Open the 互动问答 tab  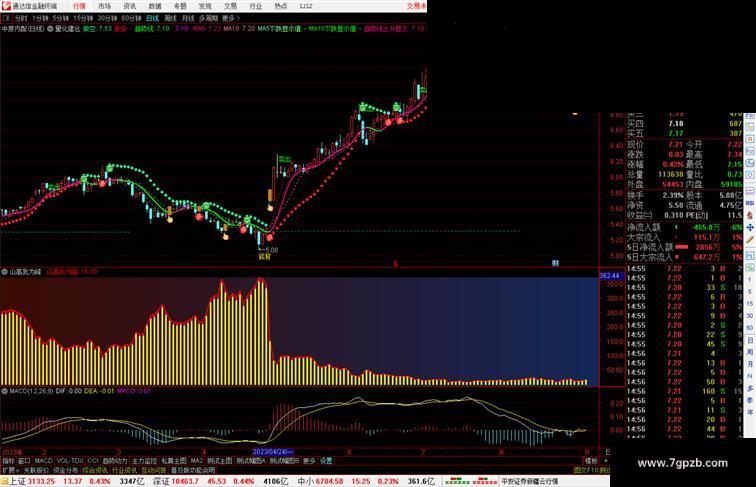pyautogui.click(x=153, y=470)
